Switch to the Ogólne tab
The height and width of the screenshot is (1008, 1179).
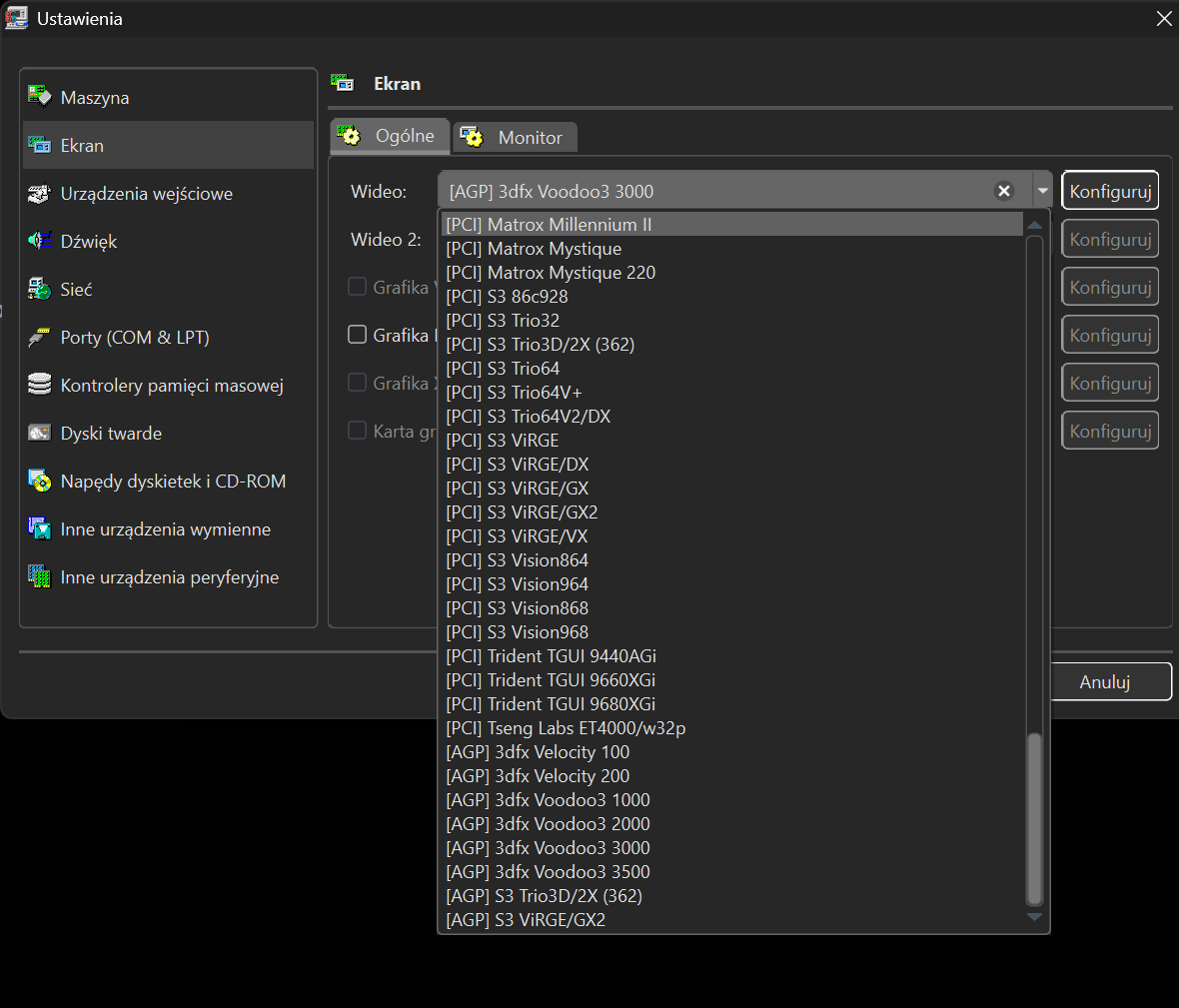390,136
